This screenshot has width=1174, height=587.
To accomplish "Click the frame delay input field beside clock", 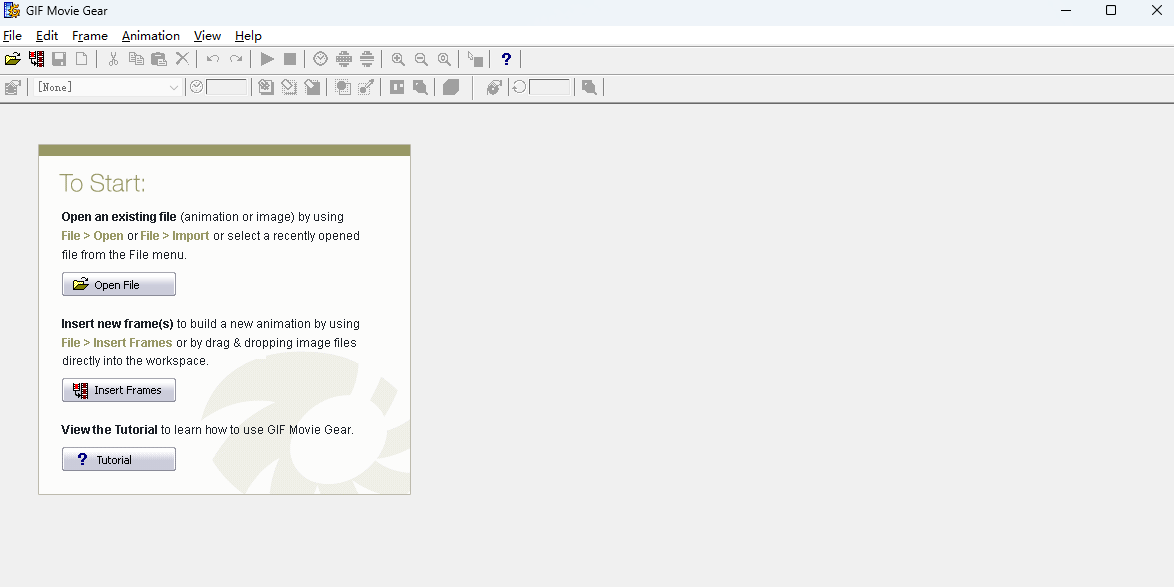I will click(226, 87).
